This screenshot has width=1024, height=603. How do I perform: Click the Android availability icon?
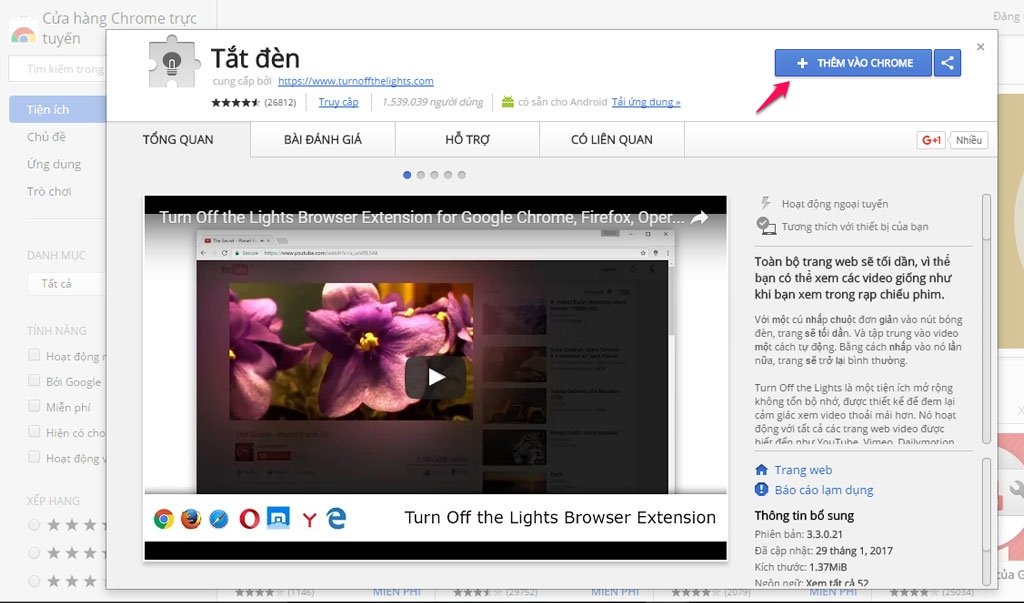[507, 102]
